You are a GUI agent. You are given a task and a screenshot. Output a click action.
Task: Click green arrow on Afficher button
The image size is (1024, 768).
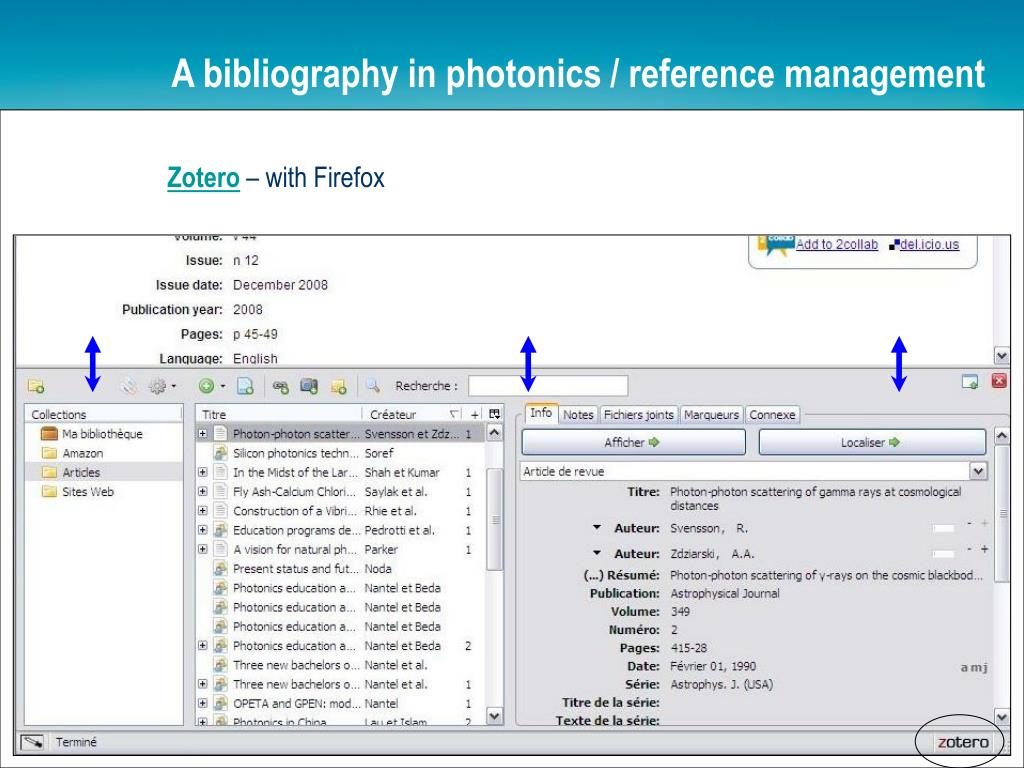654,442
